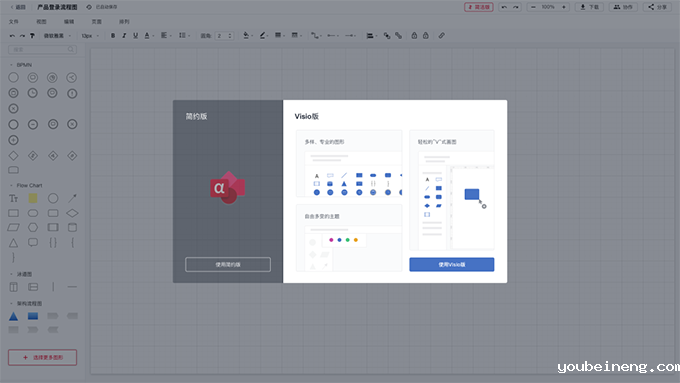The image size is (680, 383).
Task: Open the fill color picker
Action: (x=248, y=36)
